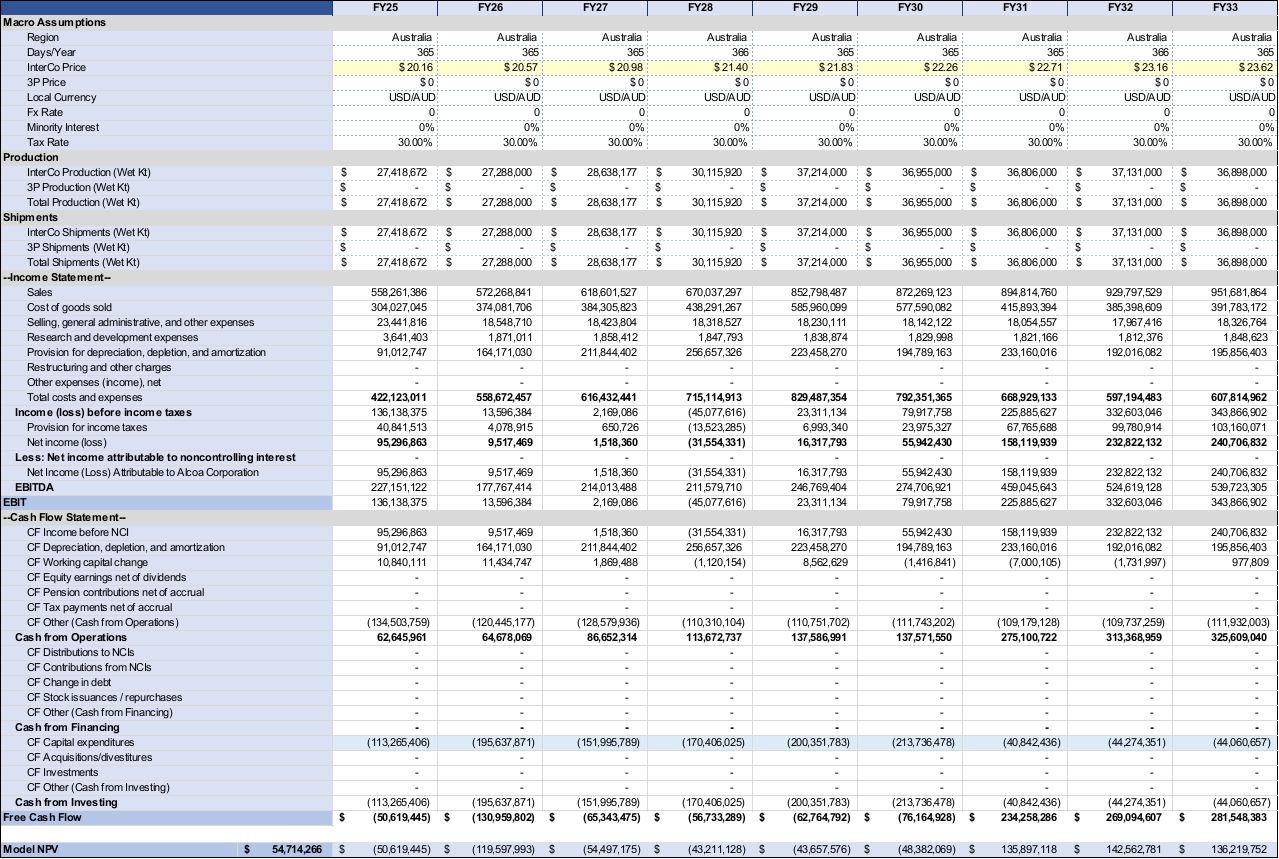Select the FY25 InterCo Price cell
Image resolution: width=1279 pixels, height=859 pixels.
click(385, 67)
